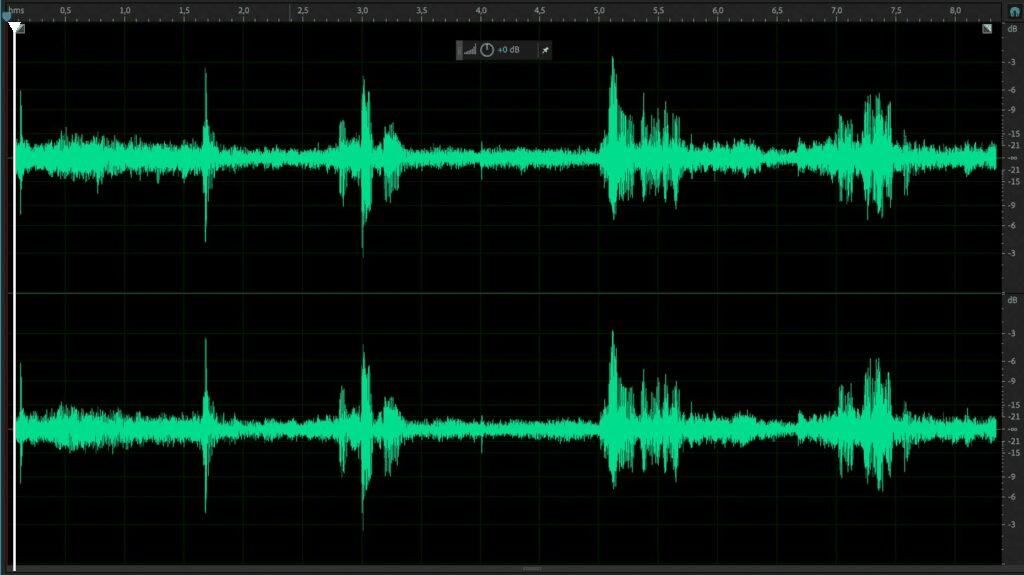Jump to the 1,0 mark on the time ruler
Viewport: 1024px width, 575px height.
click(125, 10)
